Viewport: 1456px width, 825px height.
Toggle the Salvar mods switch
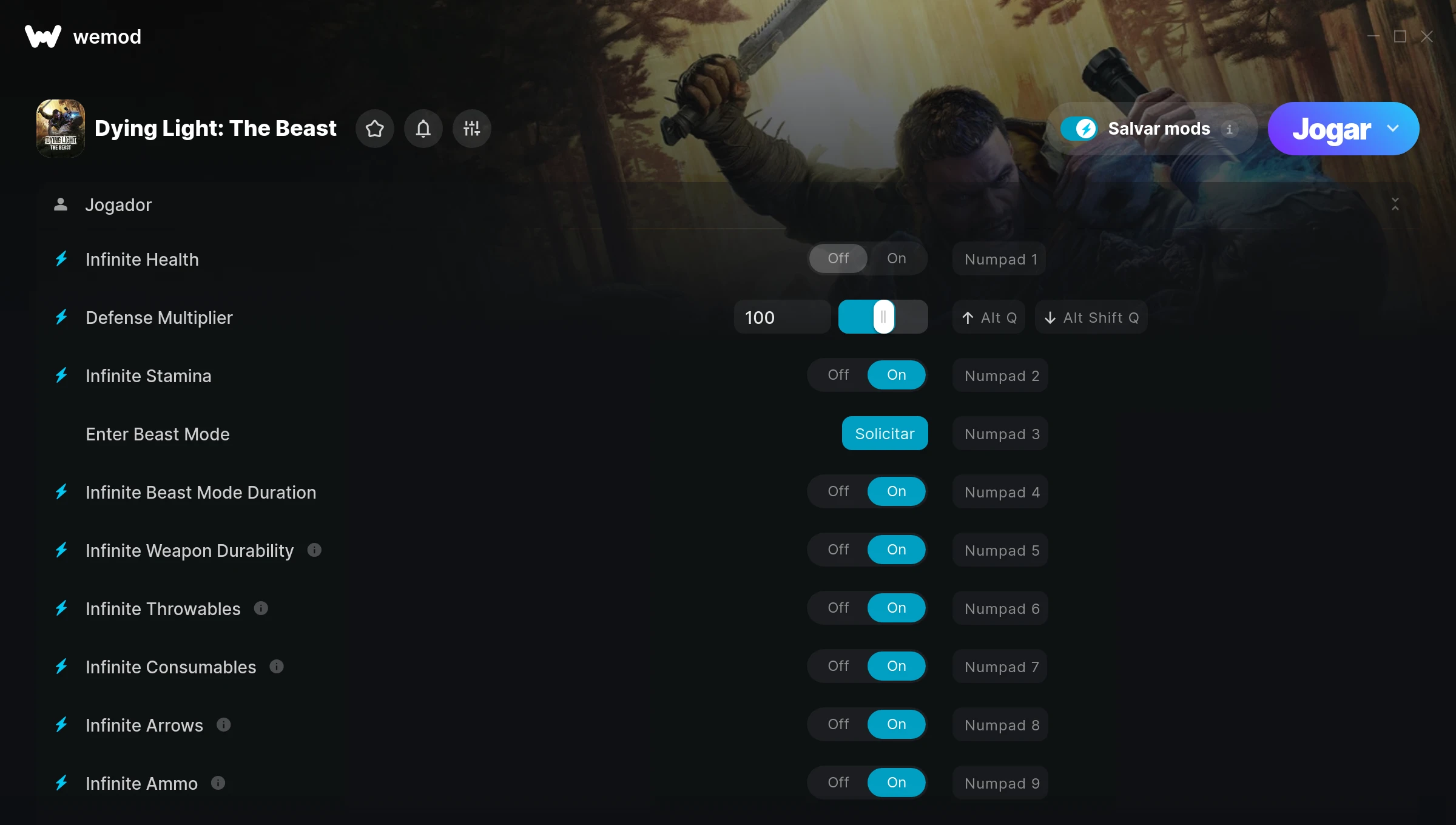(x=1079, y=129)
